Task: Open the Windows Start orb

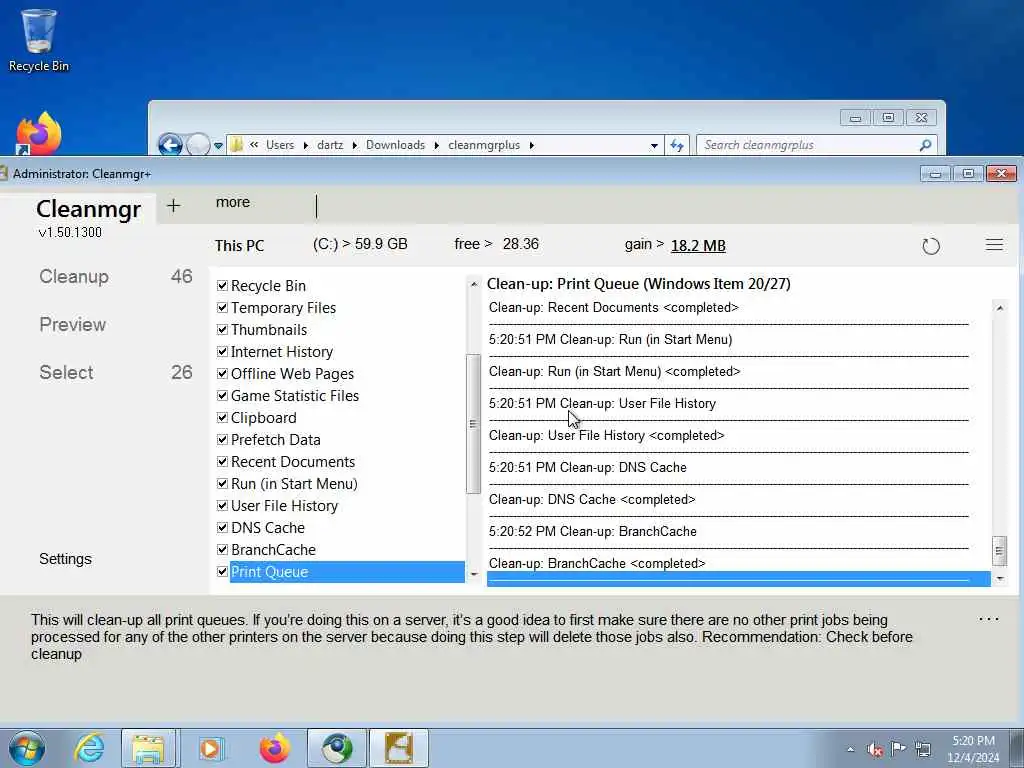Action: [27, 748]
